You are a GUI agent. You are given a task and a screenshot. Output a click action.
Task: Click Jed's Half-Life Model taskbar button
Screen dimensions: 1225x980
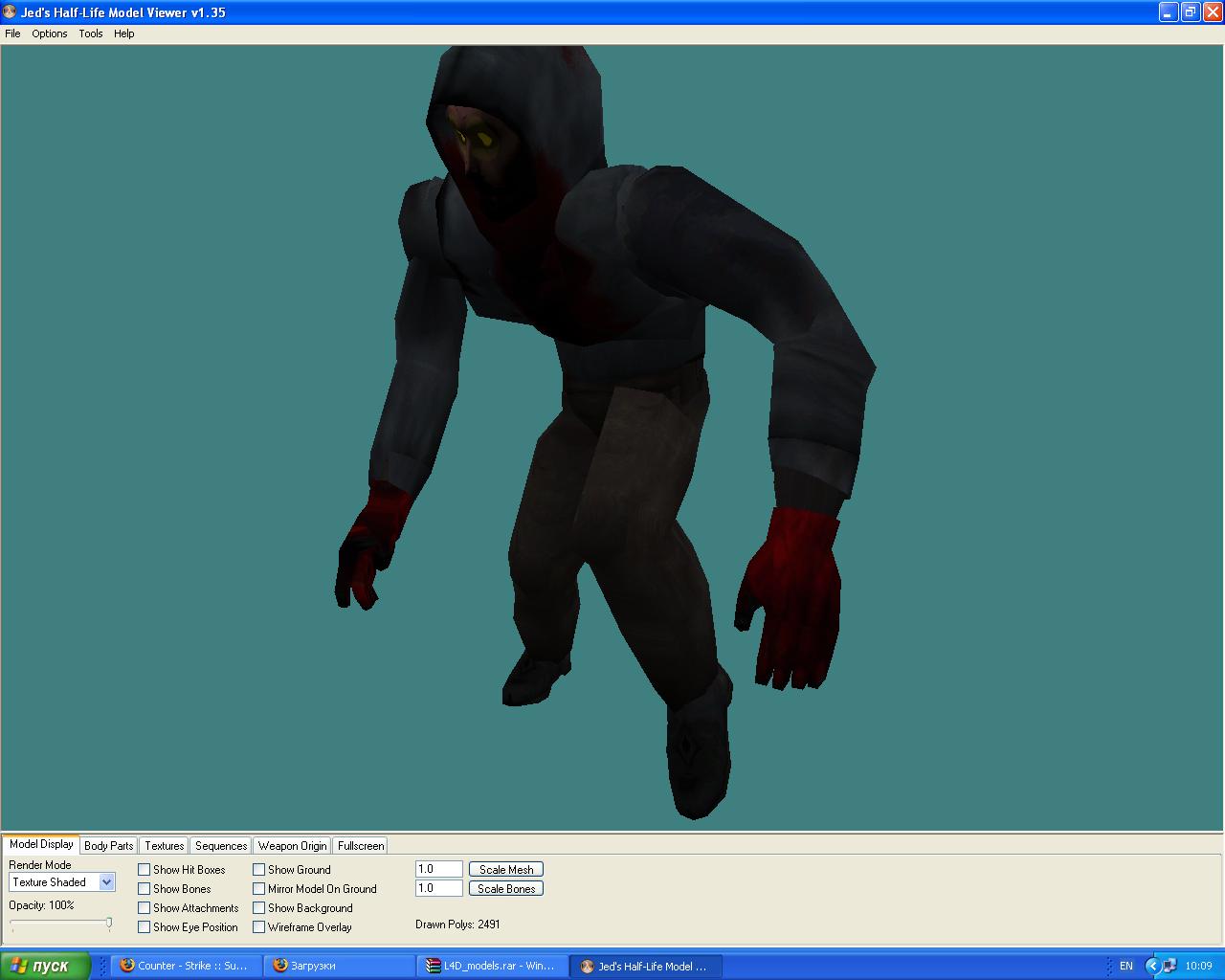coord(646,966)
